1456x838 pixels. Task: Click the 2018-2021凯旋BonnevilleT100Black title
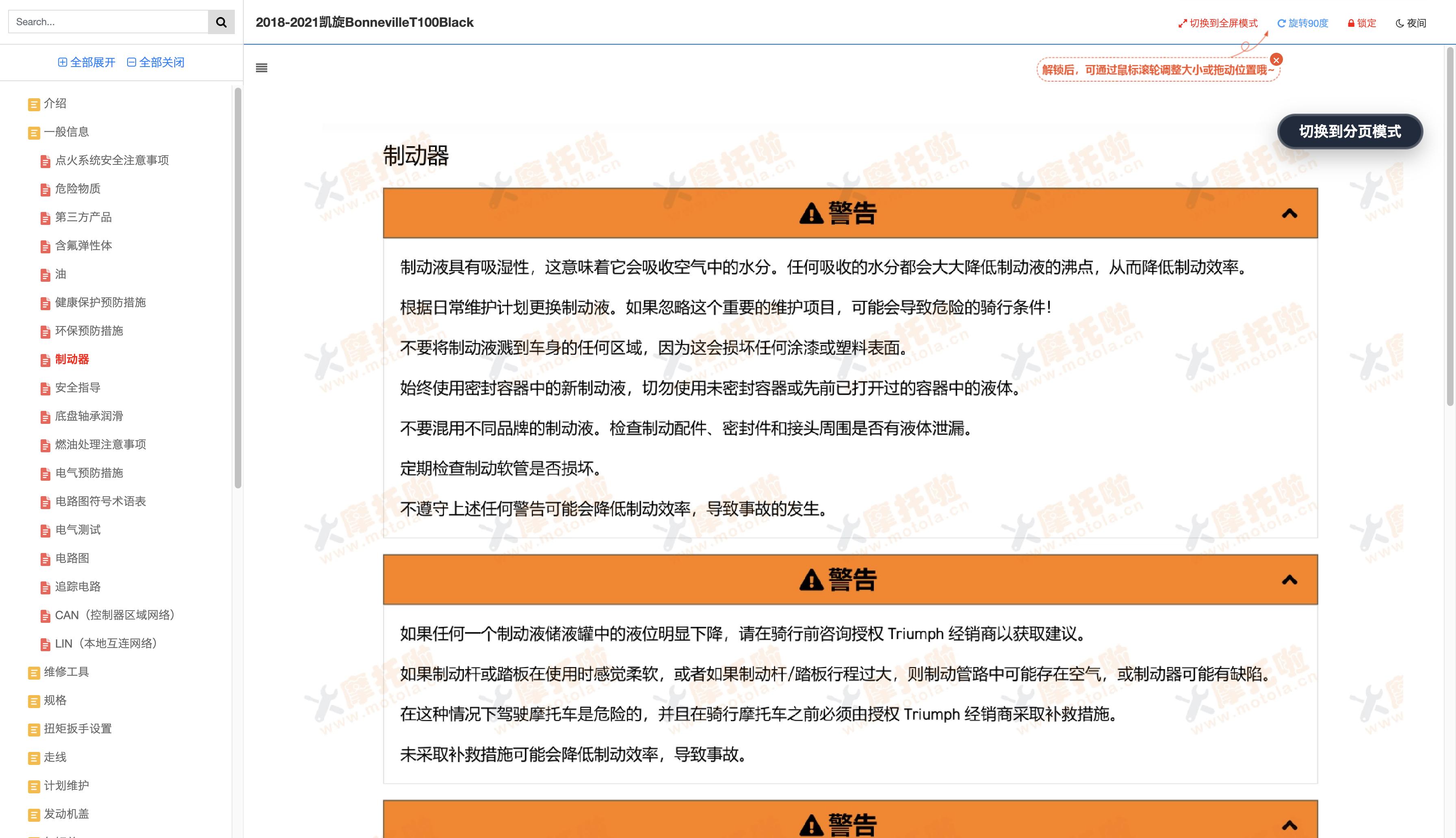364,22
